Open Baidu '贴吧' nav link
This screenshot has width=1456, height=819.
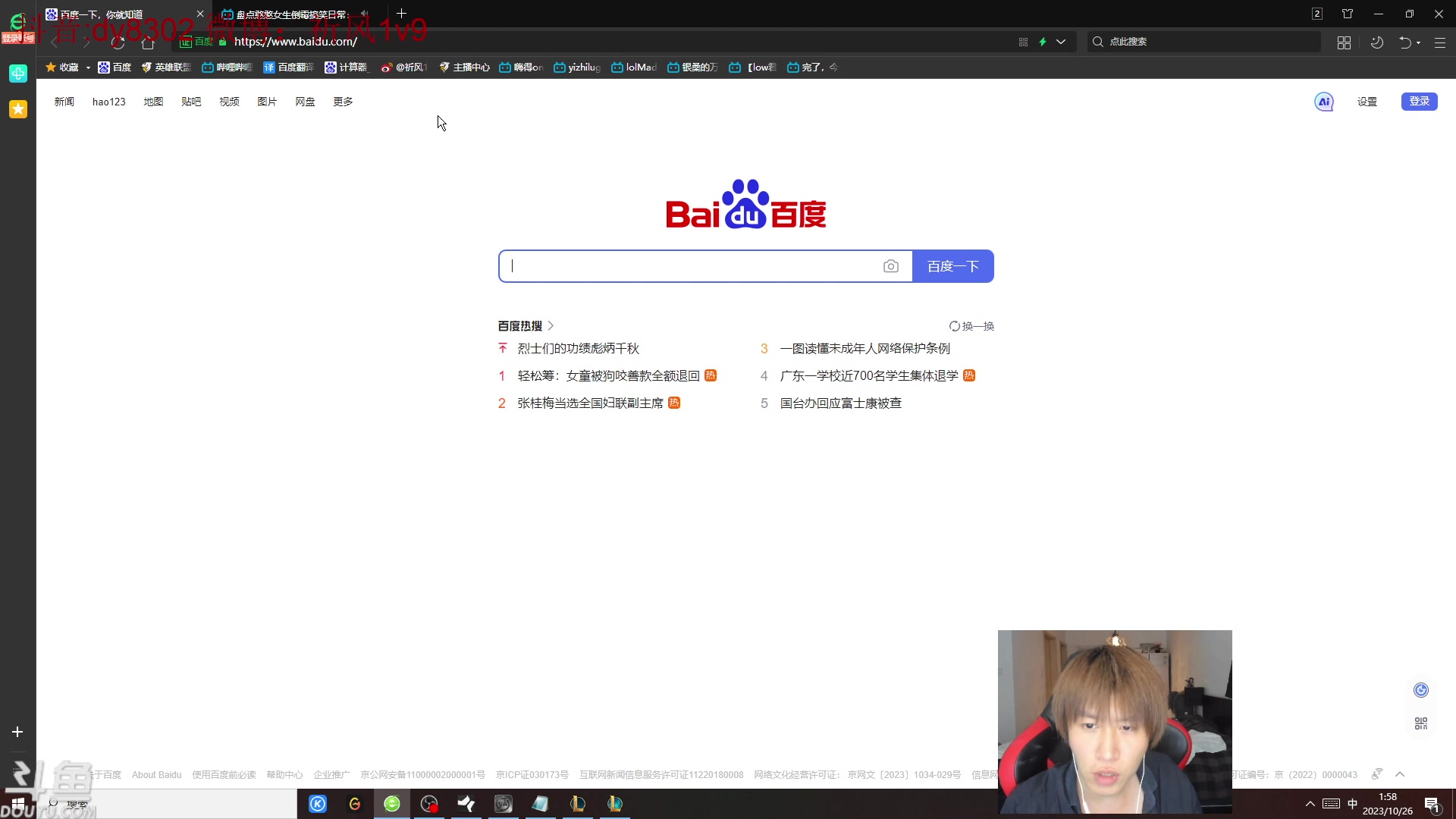pyautogui.click(x=191, y=102)
